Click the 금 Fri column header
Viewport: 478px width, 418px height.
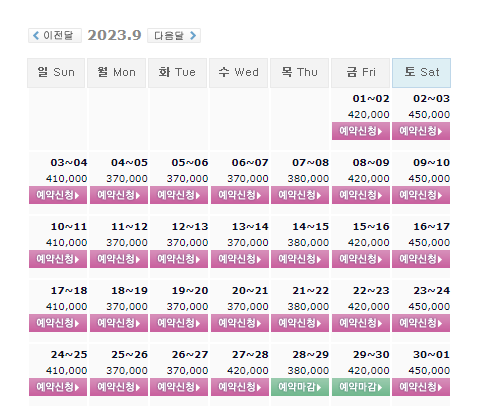(x=360, y=73)
